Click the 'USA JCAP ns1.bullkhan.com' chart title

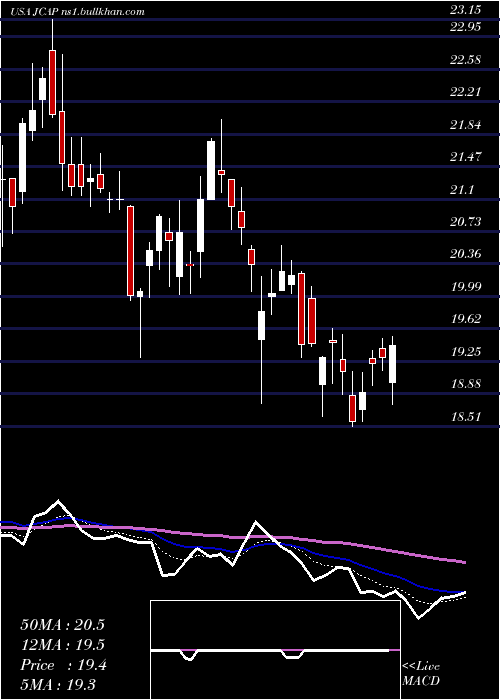[x=78, y=12]
